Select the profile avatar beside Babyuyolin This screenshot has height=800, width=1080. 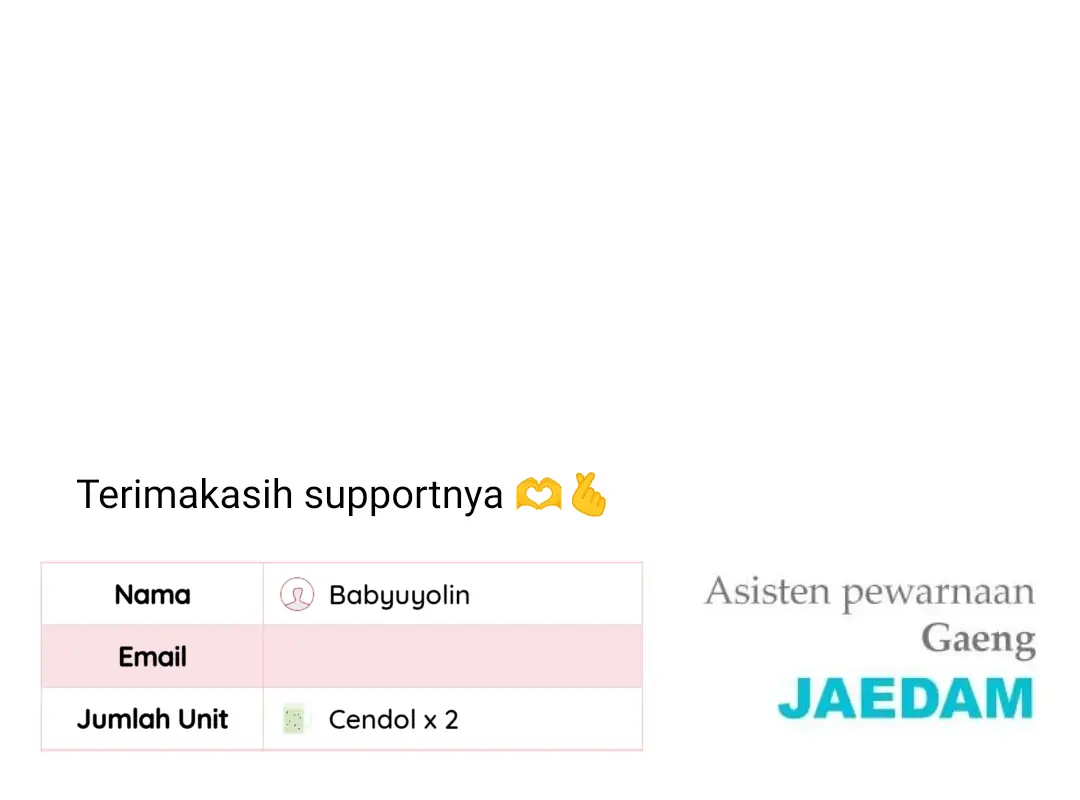click(x=297, y=594)
